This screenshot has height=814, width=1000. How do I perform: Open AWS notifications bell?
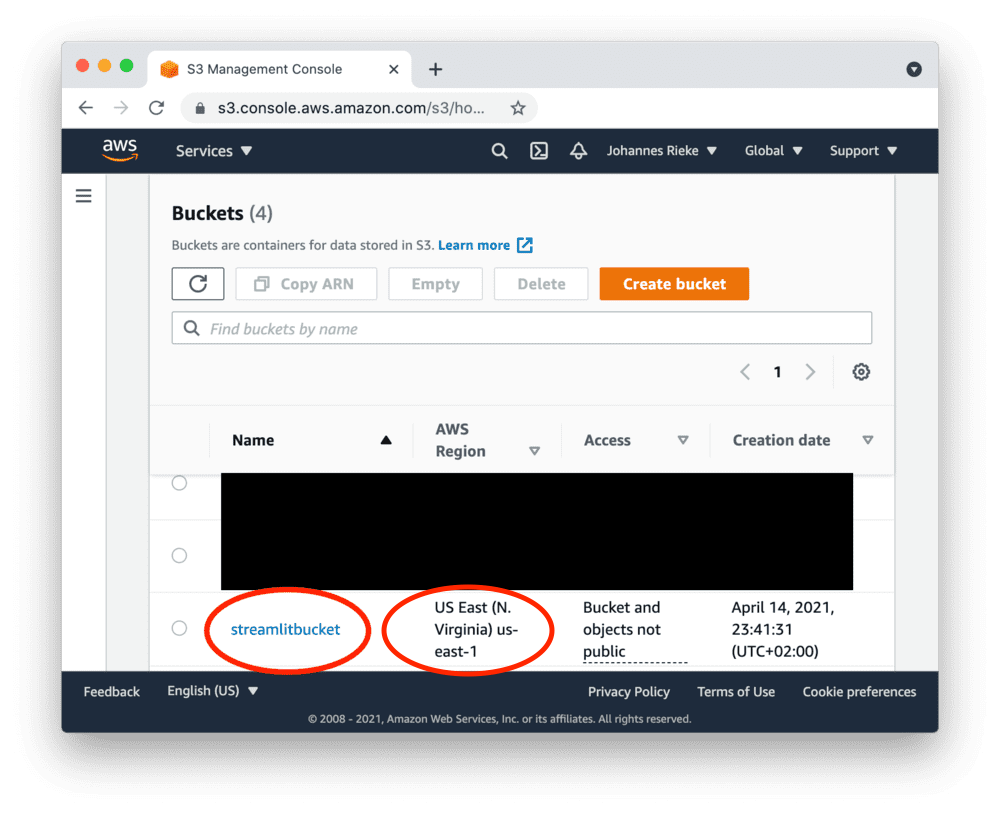pos(578,150)
